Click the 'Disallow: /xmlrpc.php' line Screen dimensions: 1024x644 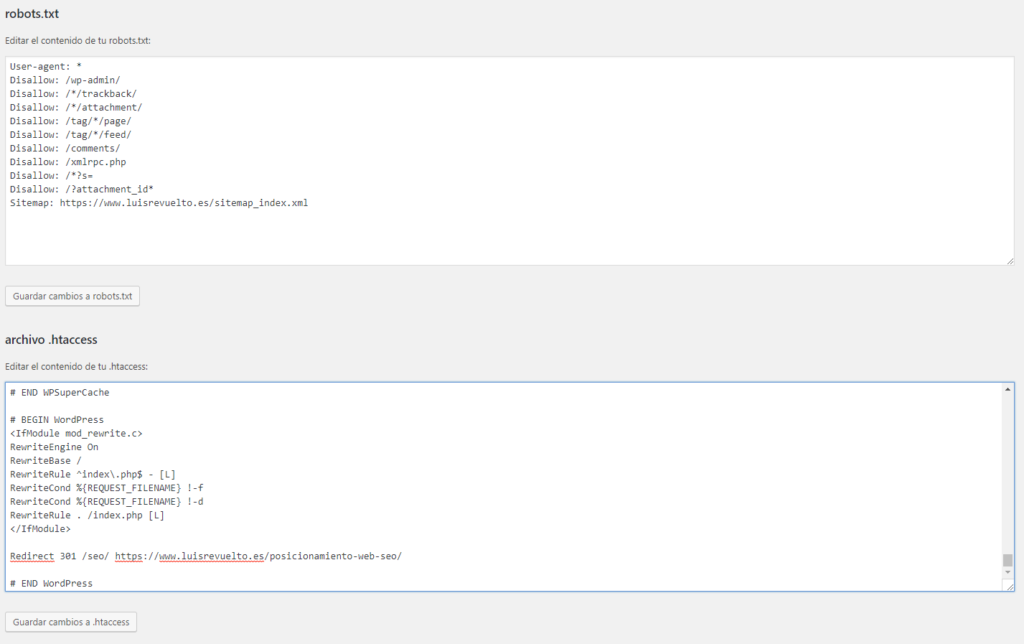(x=68, y=162)
